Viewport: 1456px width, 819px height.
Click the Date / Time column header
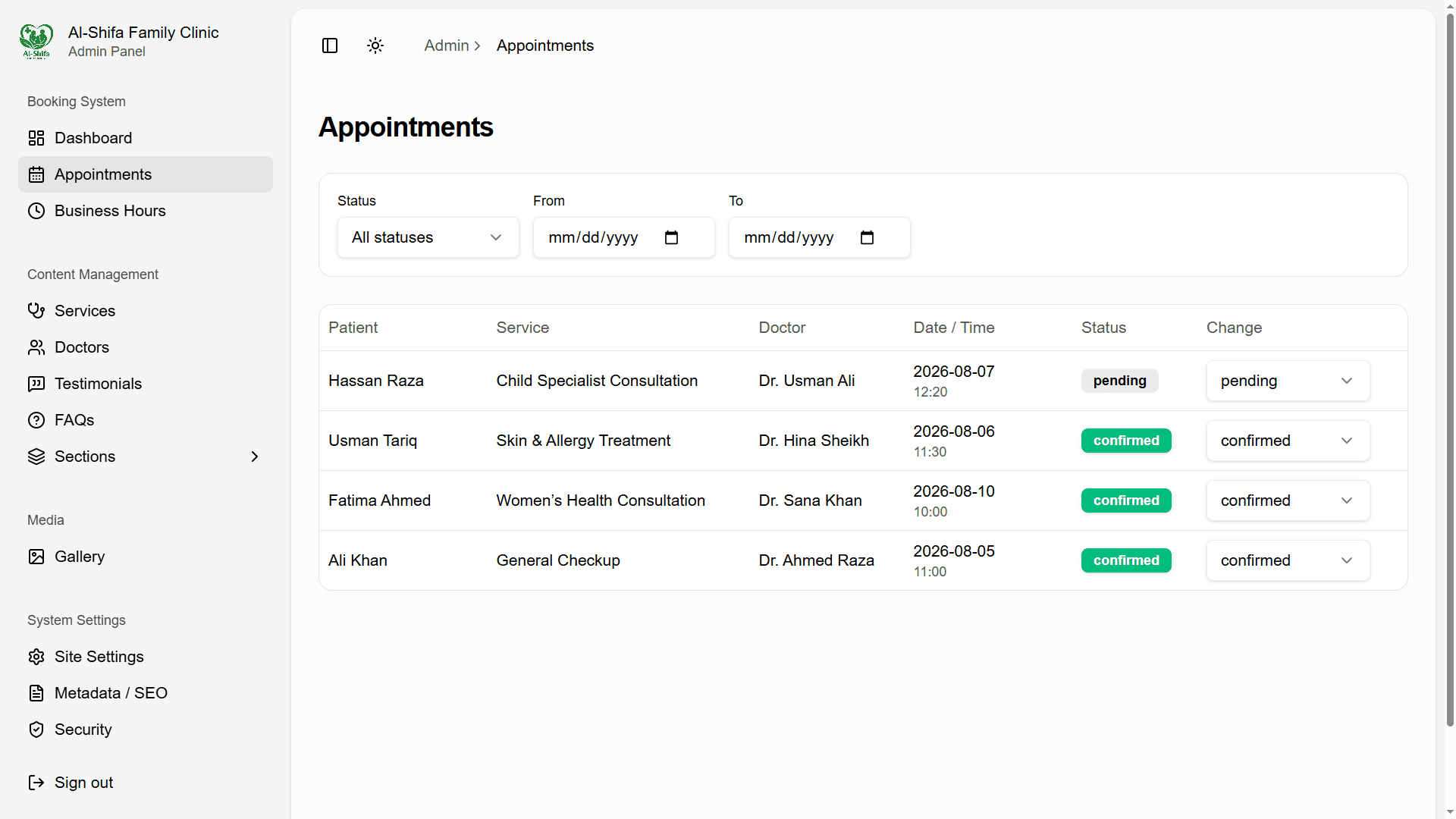(953, 328)
